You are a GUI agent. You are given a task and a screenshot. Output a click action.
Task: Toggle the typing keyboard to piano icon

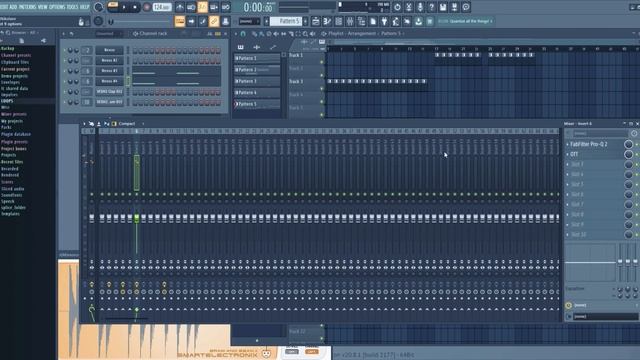coord(180,21)
